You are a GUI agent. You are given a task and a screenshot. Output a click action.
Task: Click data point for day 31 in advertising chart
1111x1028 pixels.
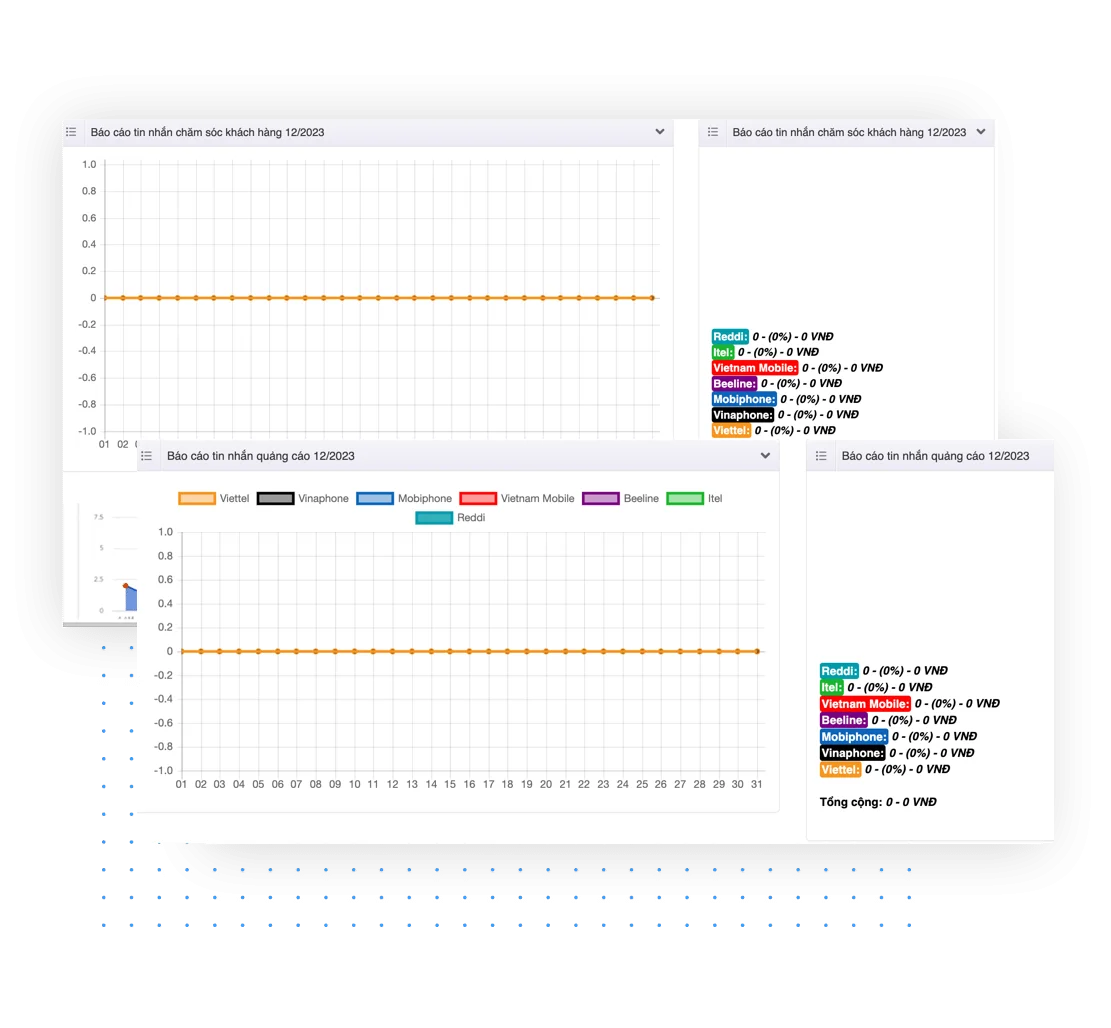pyautogui.click(x=757, y=651)
